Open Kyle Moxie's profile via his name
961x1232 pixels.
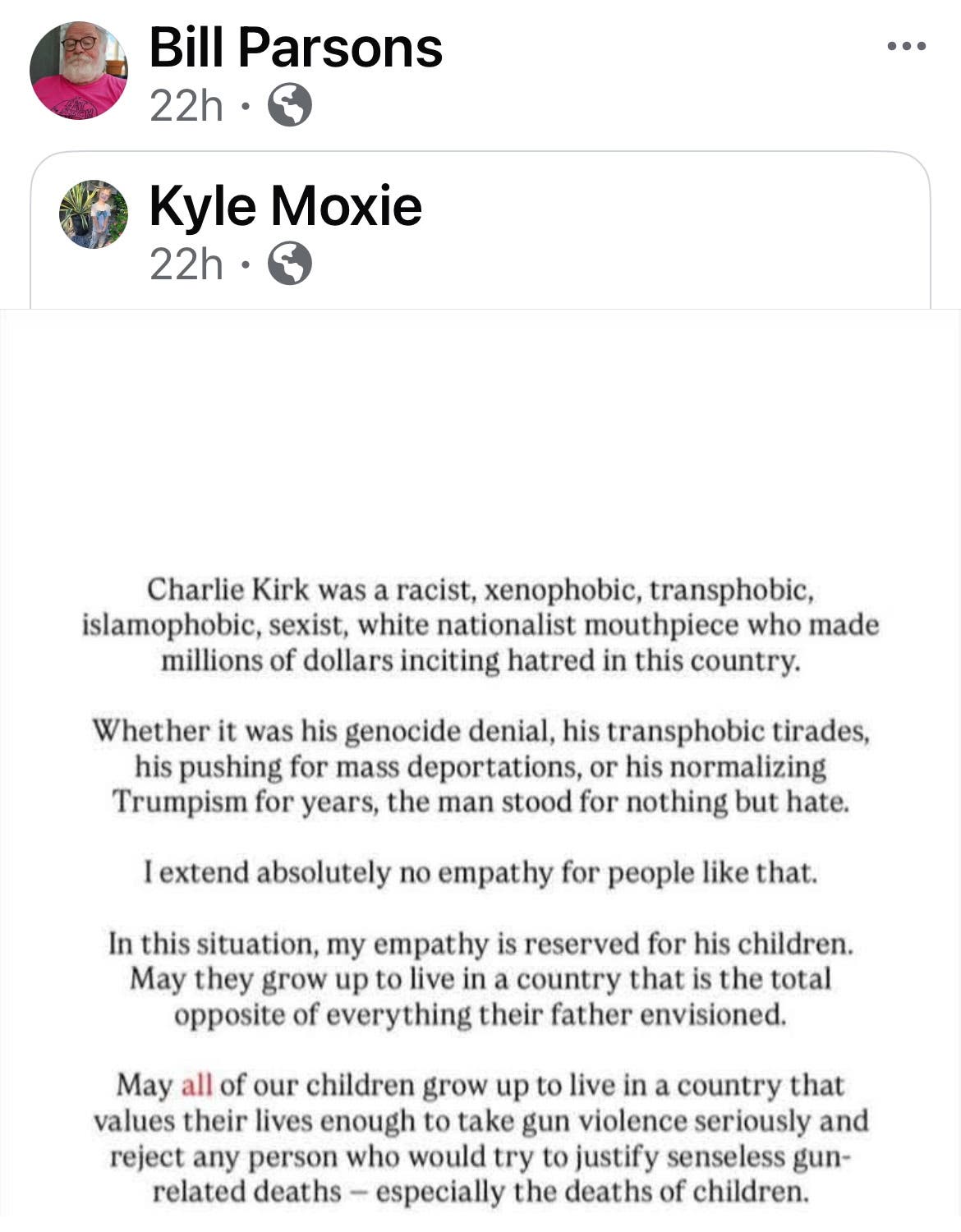coord(285,205)
